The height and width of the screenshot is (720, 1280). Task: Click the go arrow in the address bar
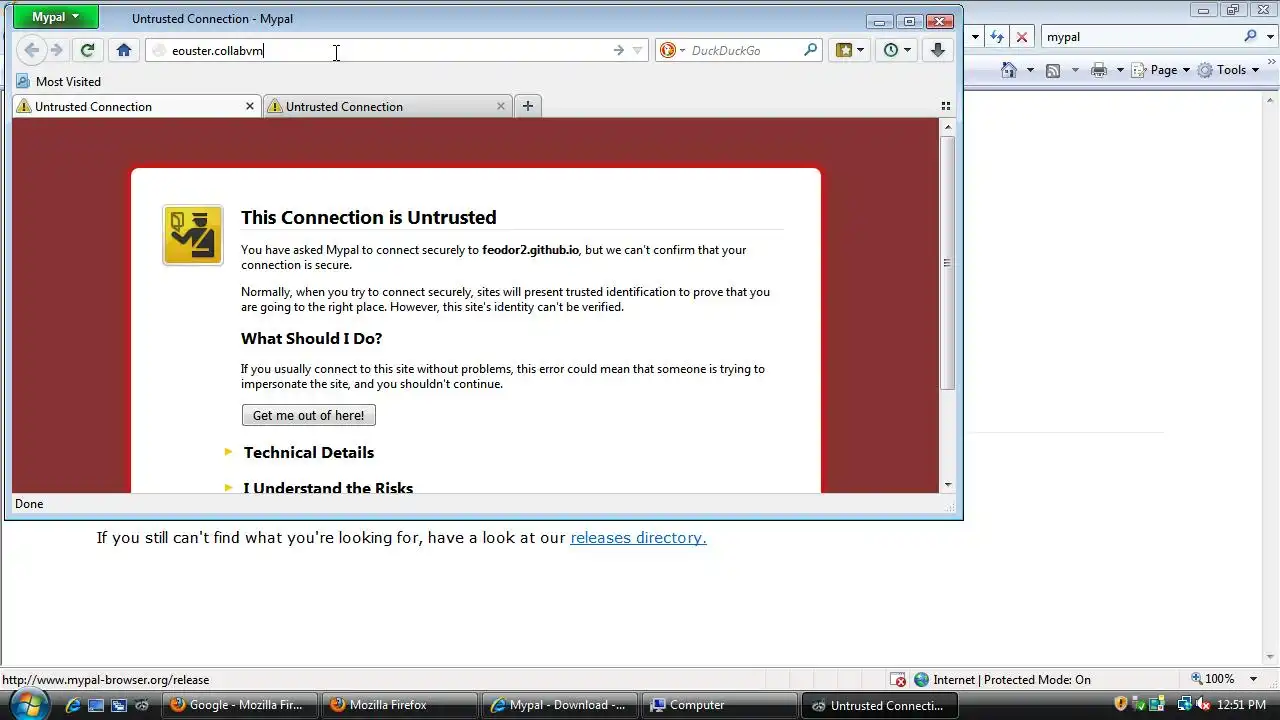[618, 50]
